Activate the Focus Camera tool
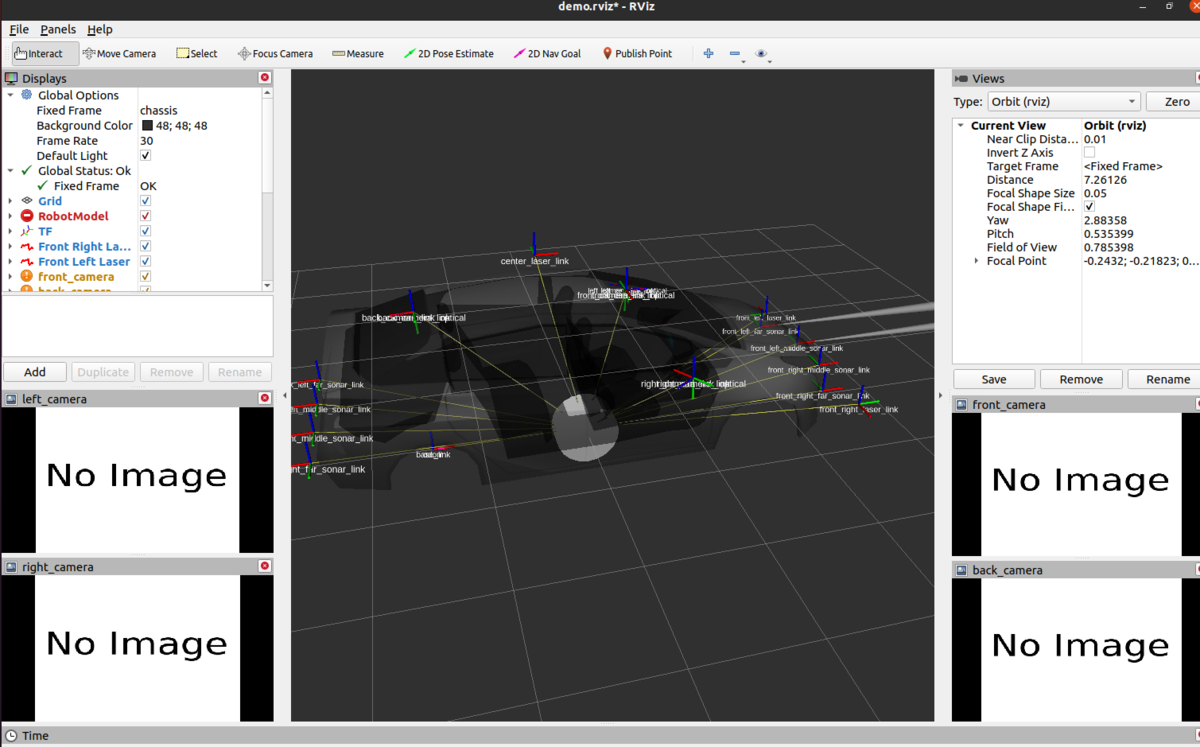1200x747 pixels. coord(275,54)
